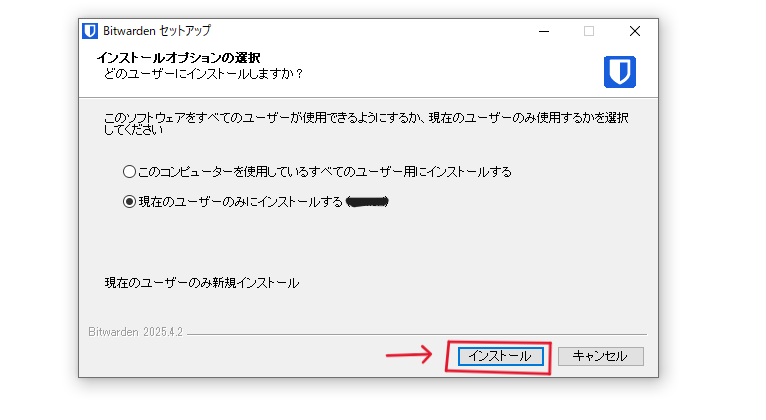
Task: Click the インストール button
Action: click(x=500, y=356)
